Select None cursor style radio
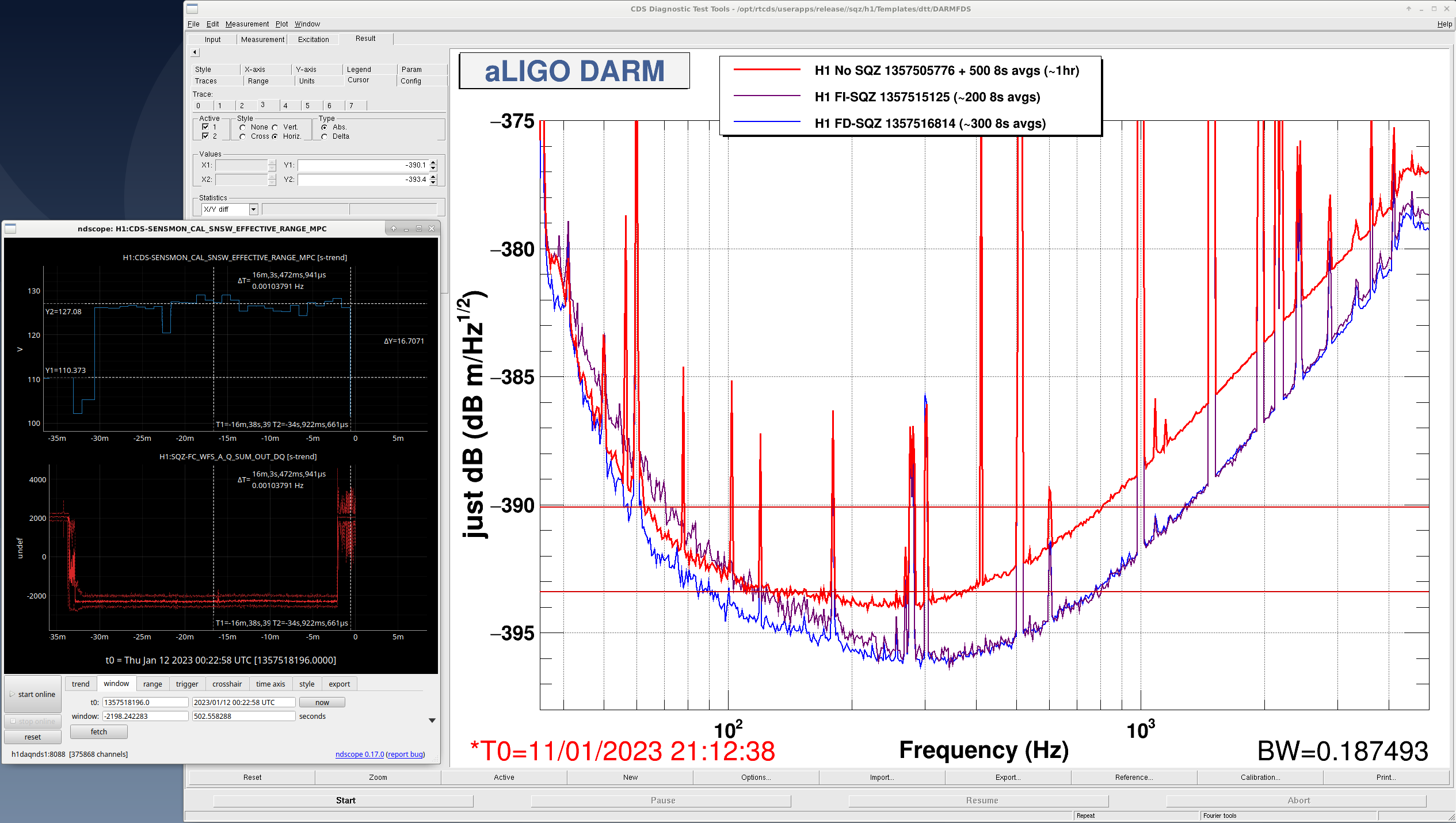This screenshot has width=1456, height=823. (243, 128)
